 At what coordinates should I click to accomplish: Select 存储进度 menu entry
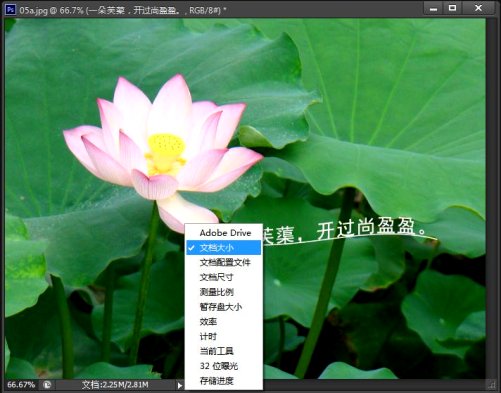(224, 381)
